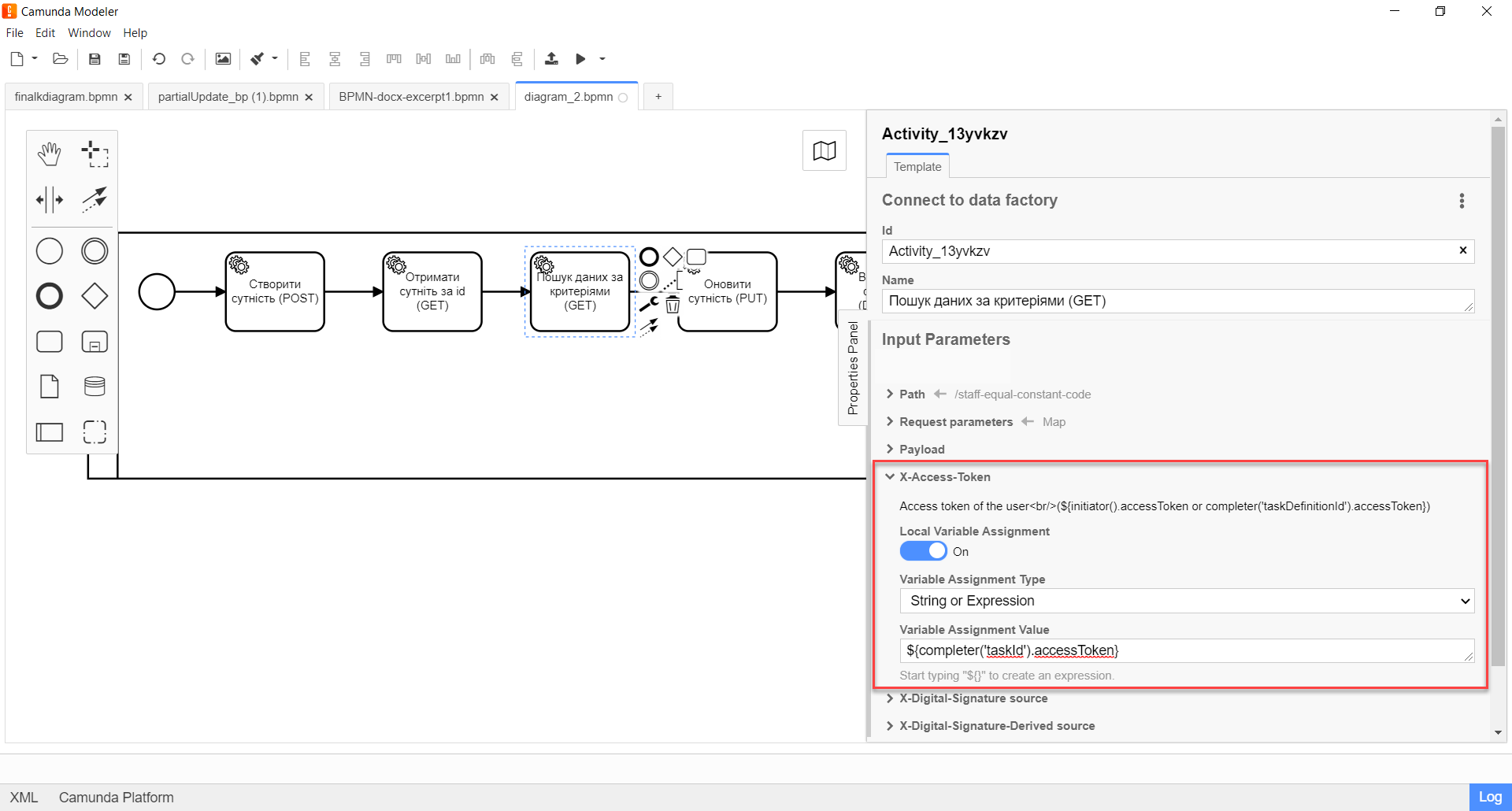1512x811 pixels.
Task: Select the 'Отримати сутність за id' task
Action: coord(432,291)
